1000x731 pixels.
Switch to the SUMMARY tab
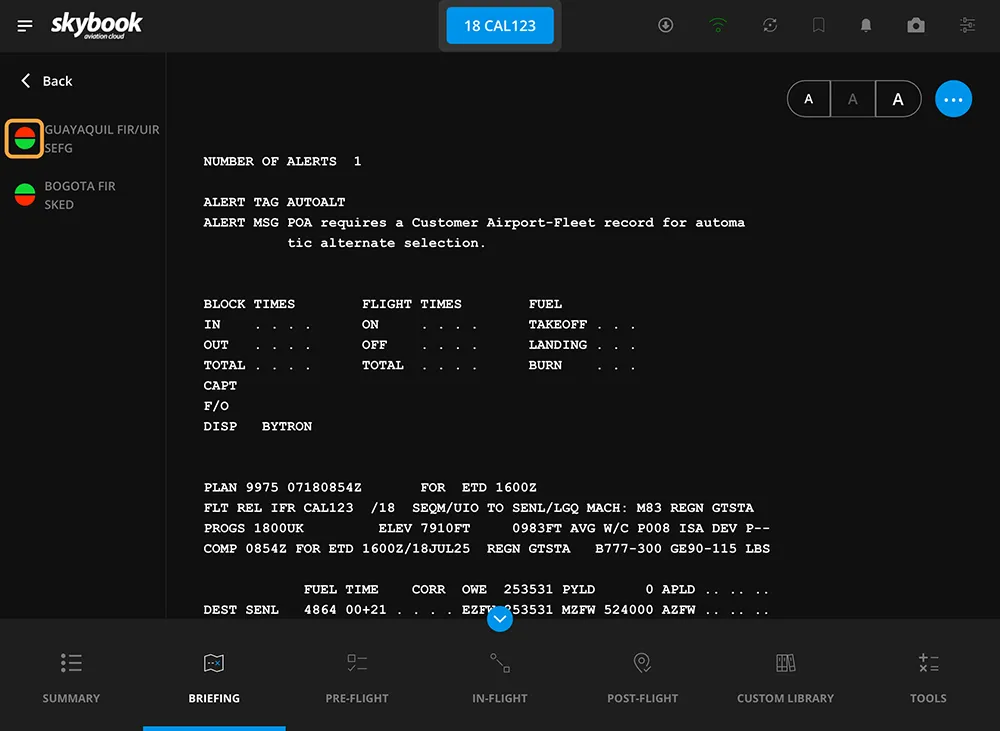tap(71, 676)
